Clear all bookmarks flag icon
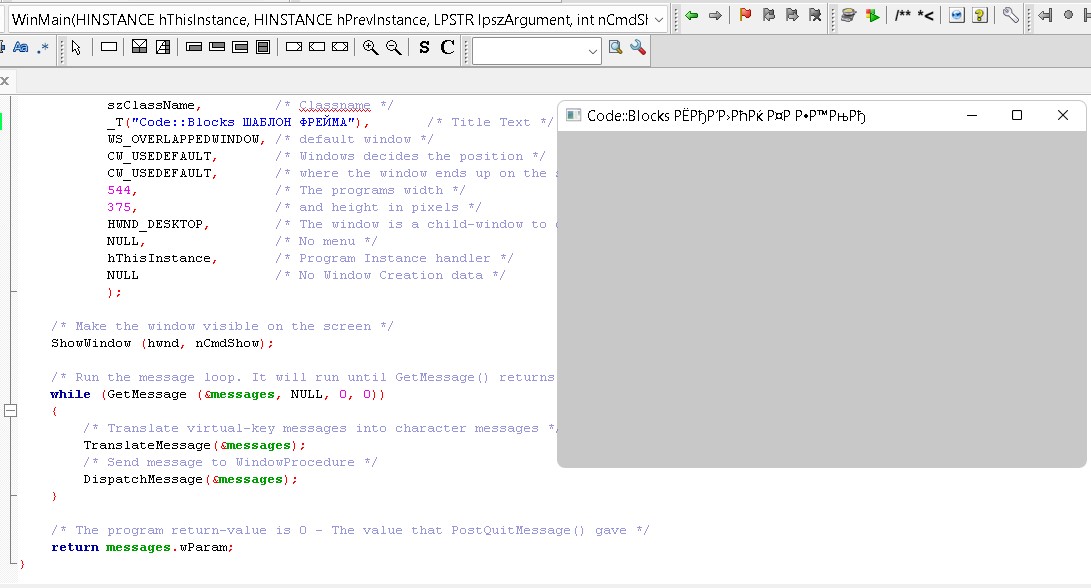This screenshot has width=1091, height=588. [815, 15]
